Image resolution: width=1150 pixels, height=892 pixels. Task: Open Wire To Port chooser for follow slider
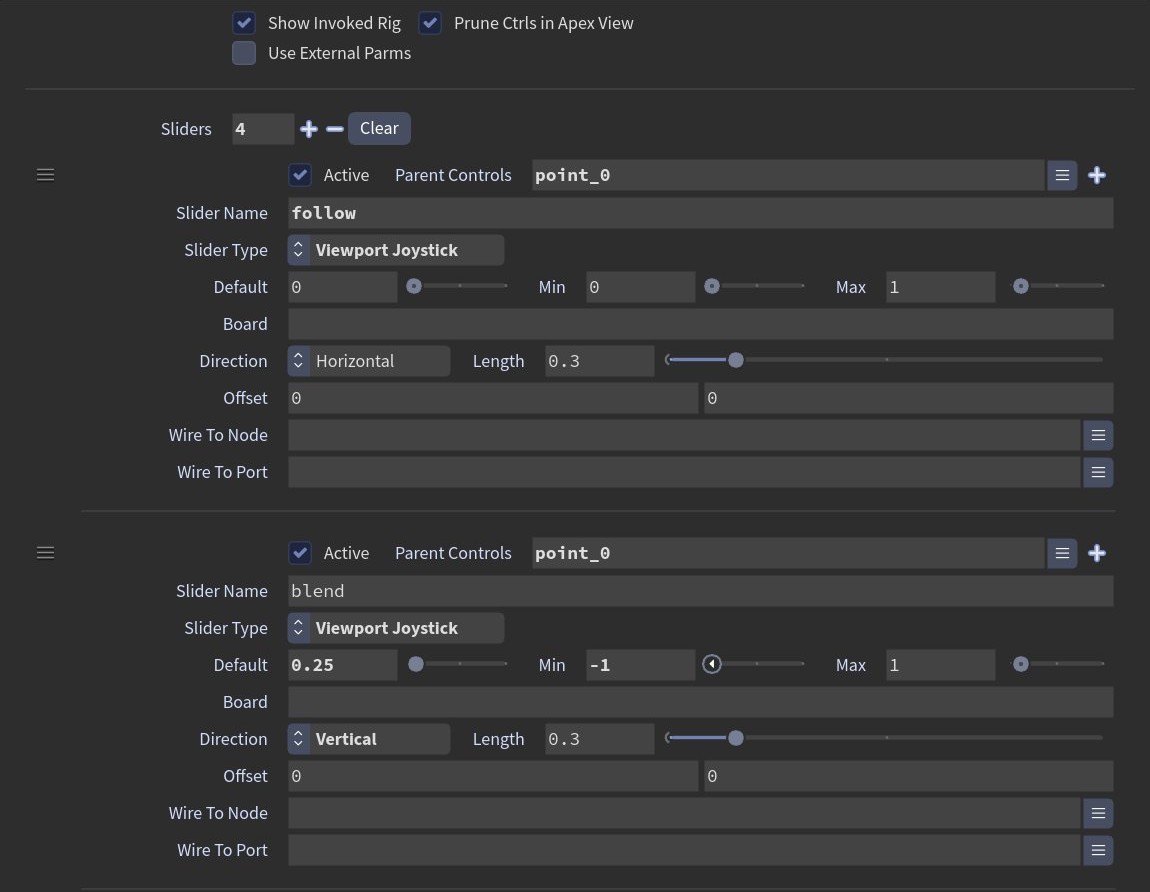[1098, 472]
